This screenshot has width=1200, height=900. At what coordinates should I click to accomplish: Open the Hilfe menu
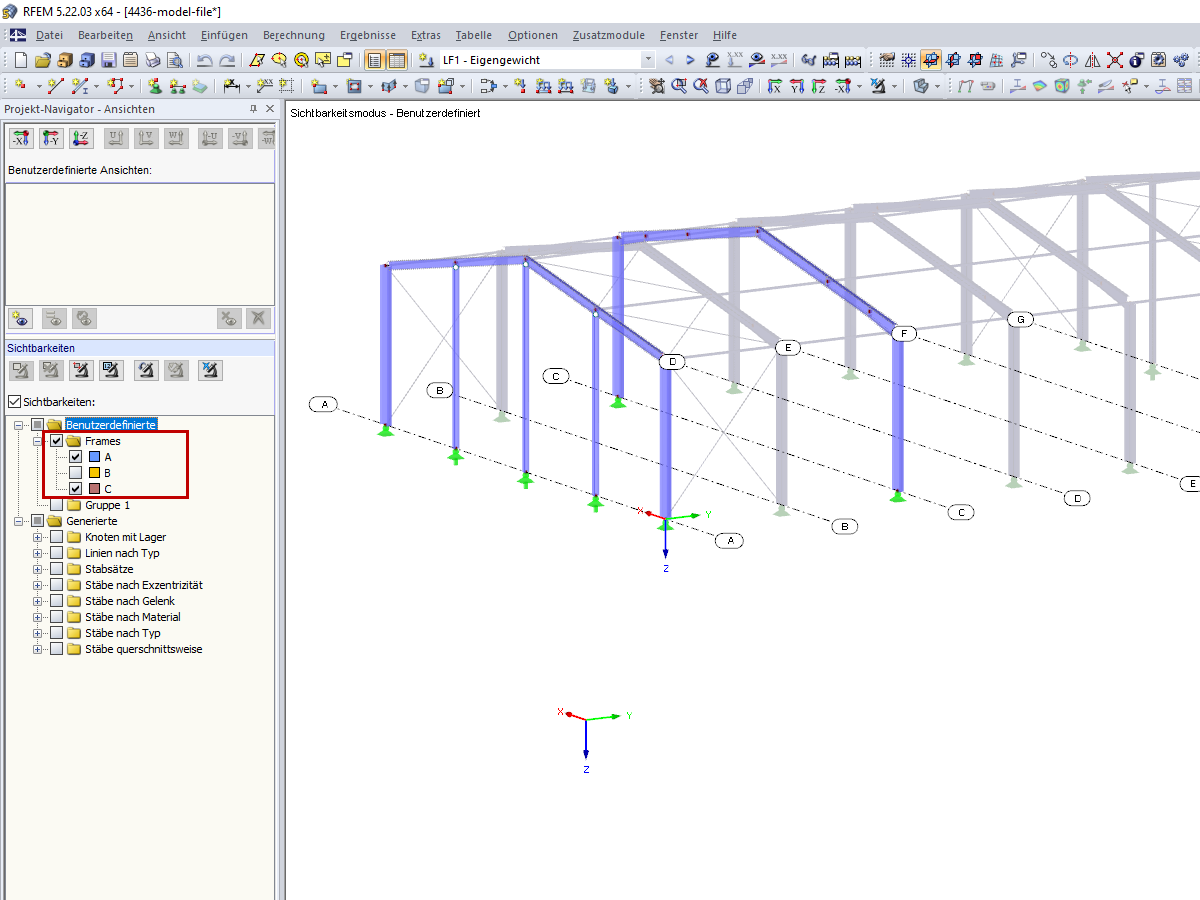(725, 35)
